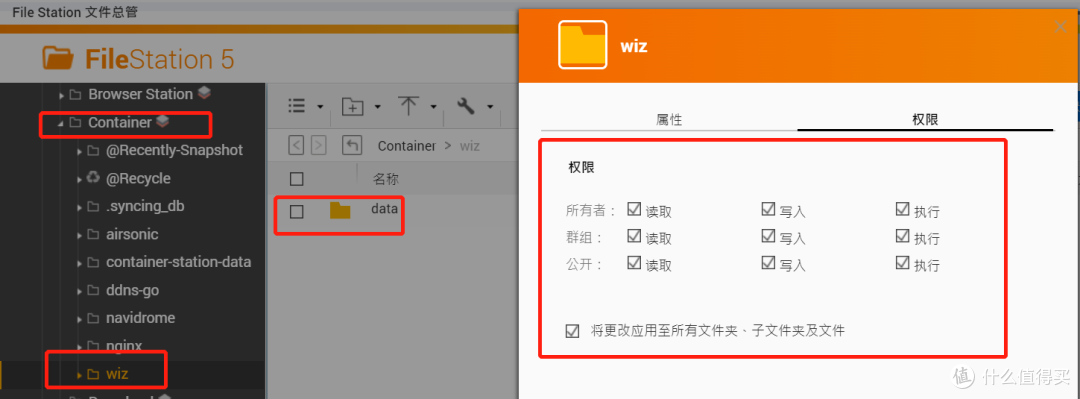The image size is (1080, 399).
Task: Click the FileStation 5 logo
Action: click(x=138, y=59)
